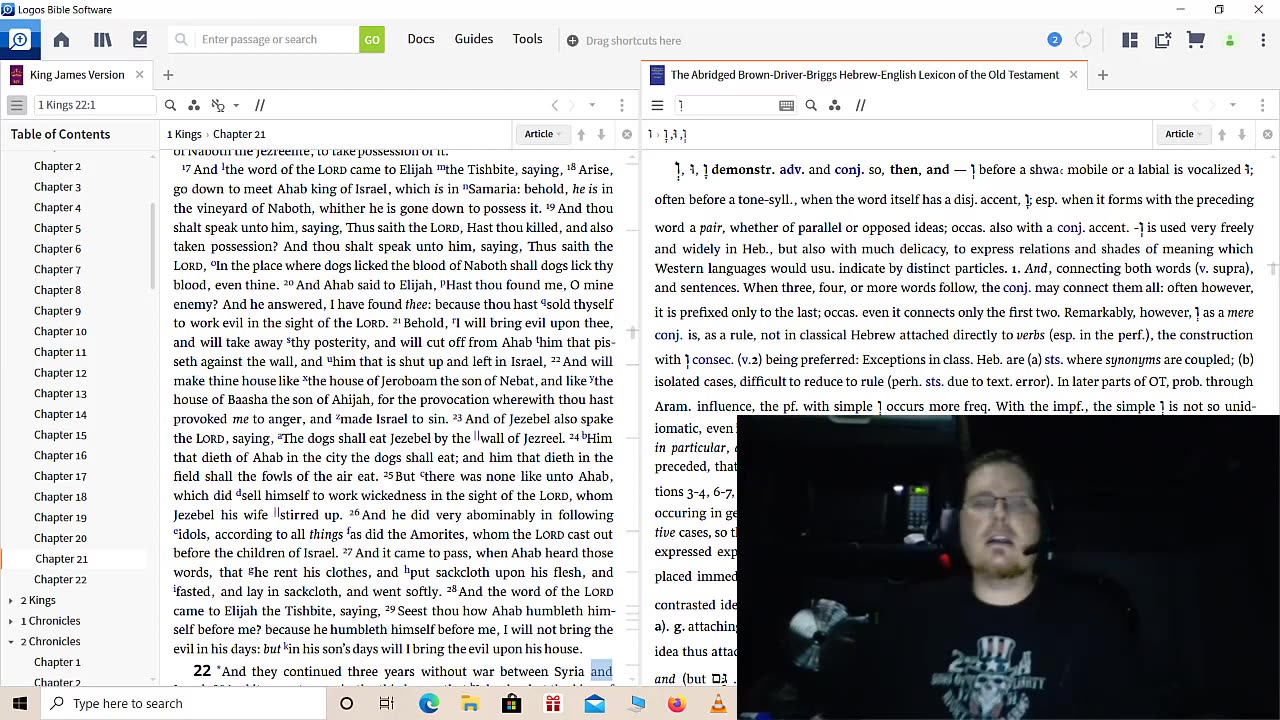Viewport: 1280px width, 720px height.
Task: Open Windows Task View icon
Action: [386, 704]
